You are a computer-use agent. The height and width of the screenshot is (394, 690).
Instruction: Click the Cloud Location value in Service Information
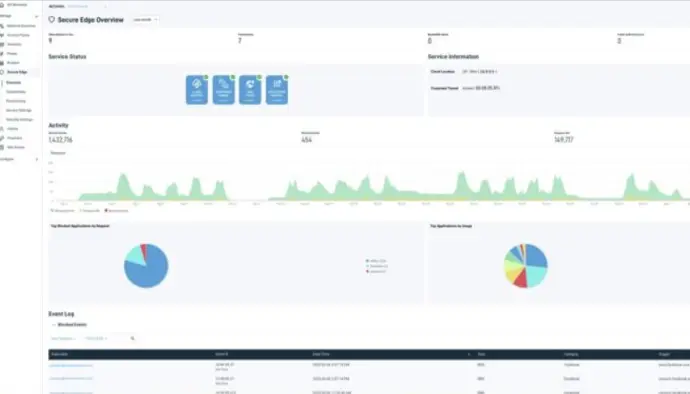coord(480,71)
